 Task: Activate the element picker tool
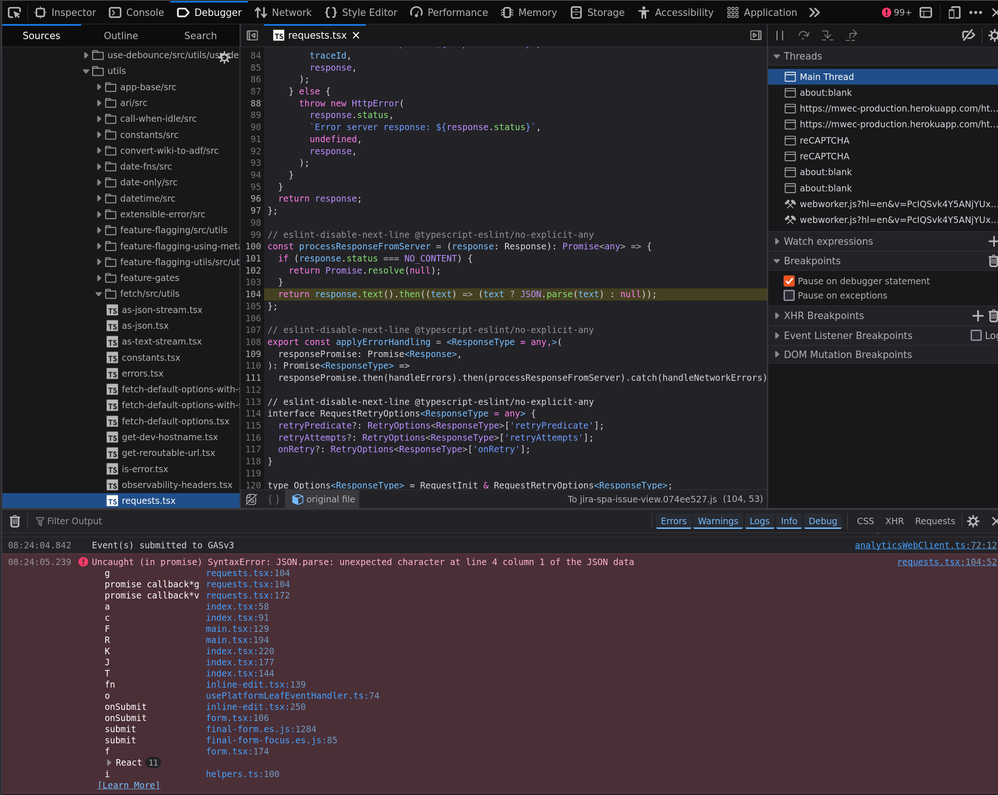coord(14,13)
